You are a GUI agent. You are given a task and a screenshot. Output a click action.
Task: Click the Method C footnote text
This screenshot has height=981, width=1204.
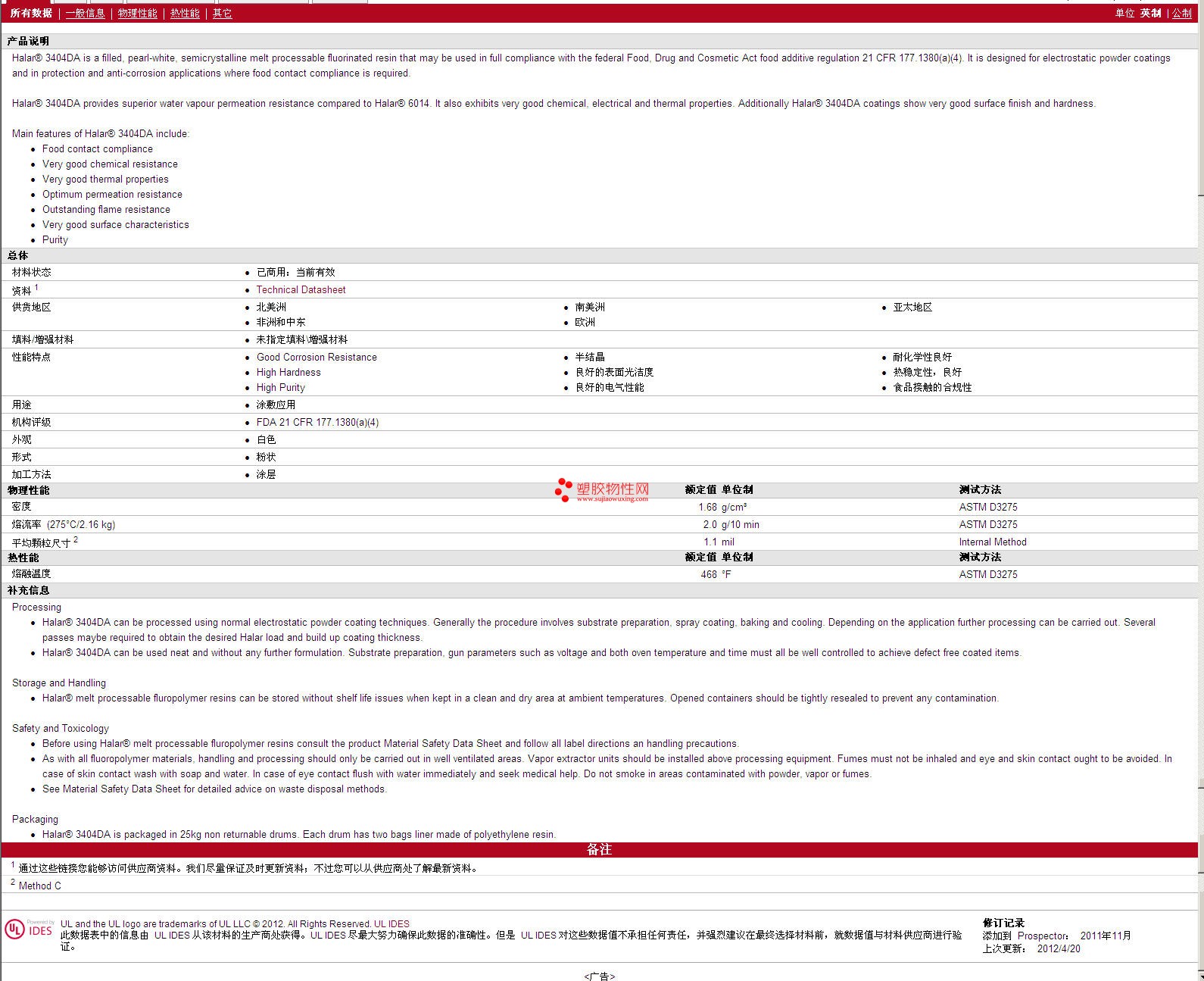(40, 886)
